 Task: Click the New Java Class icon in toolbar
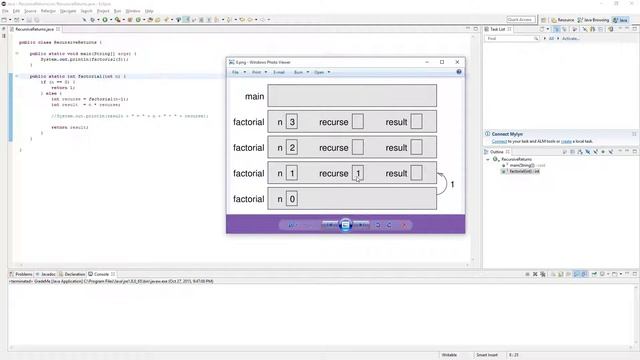point(138,20)
